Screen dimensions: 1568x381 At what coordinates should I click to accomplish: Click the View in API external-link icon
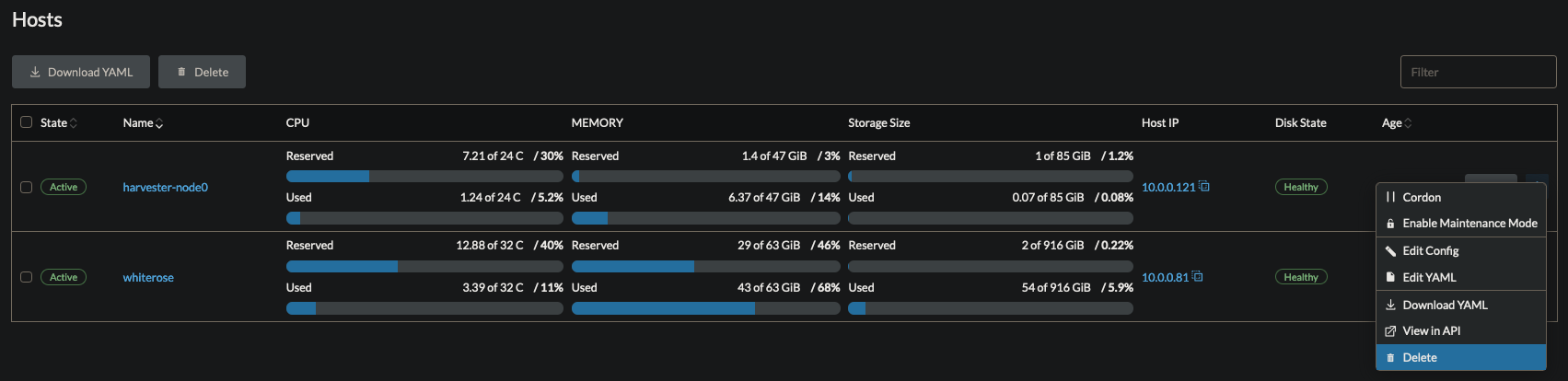click(1390, 331)
